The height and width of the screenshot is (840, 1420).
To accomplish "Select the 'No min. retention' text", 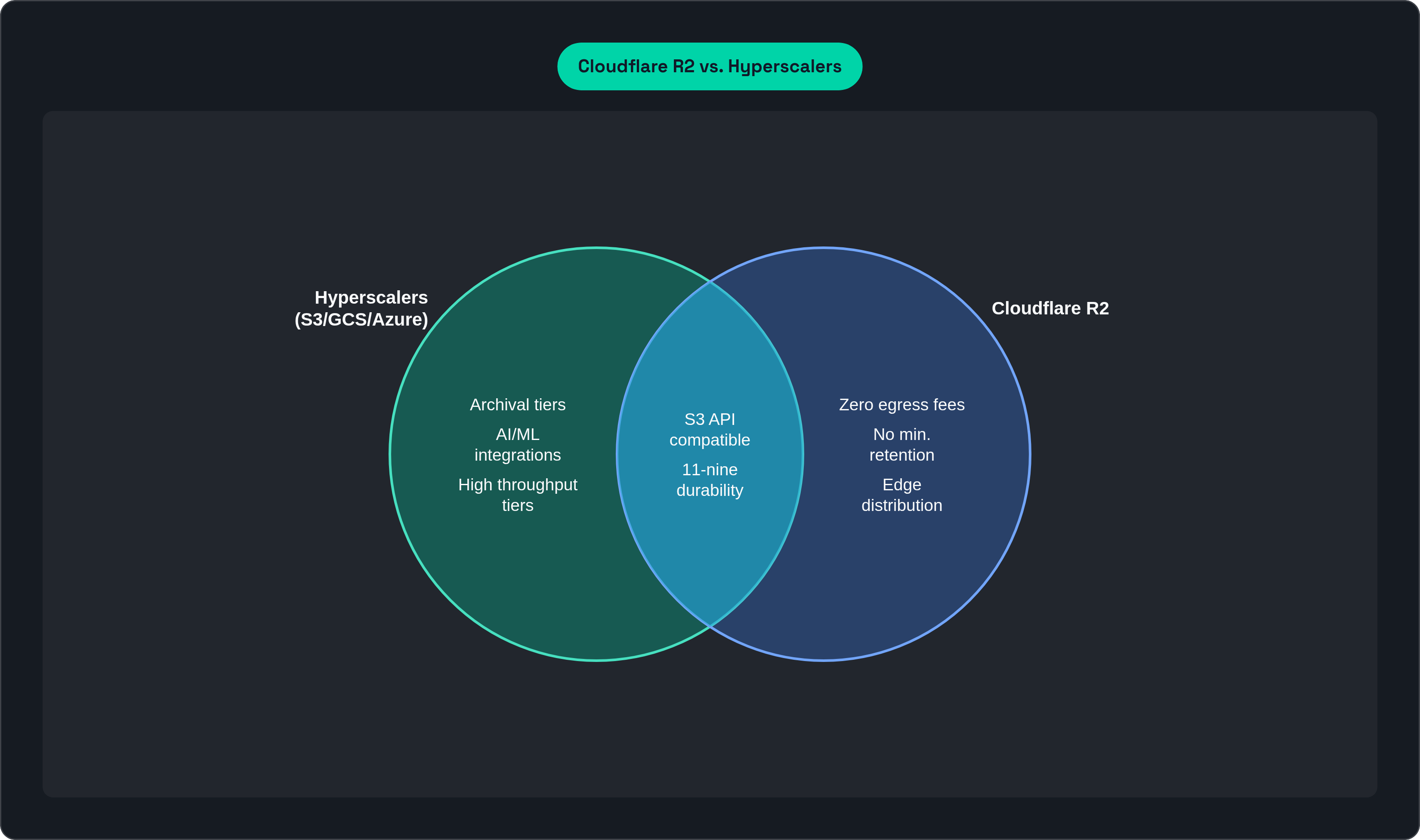I will (x=901, y=444).
